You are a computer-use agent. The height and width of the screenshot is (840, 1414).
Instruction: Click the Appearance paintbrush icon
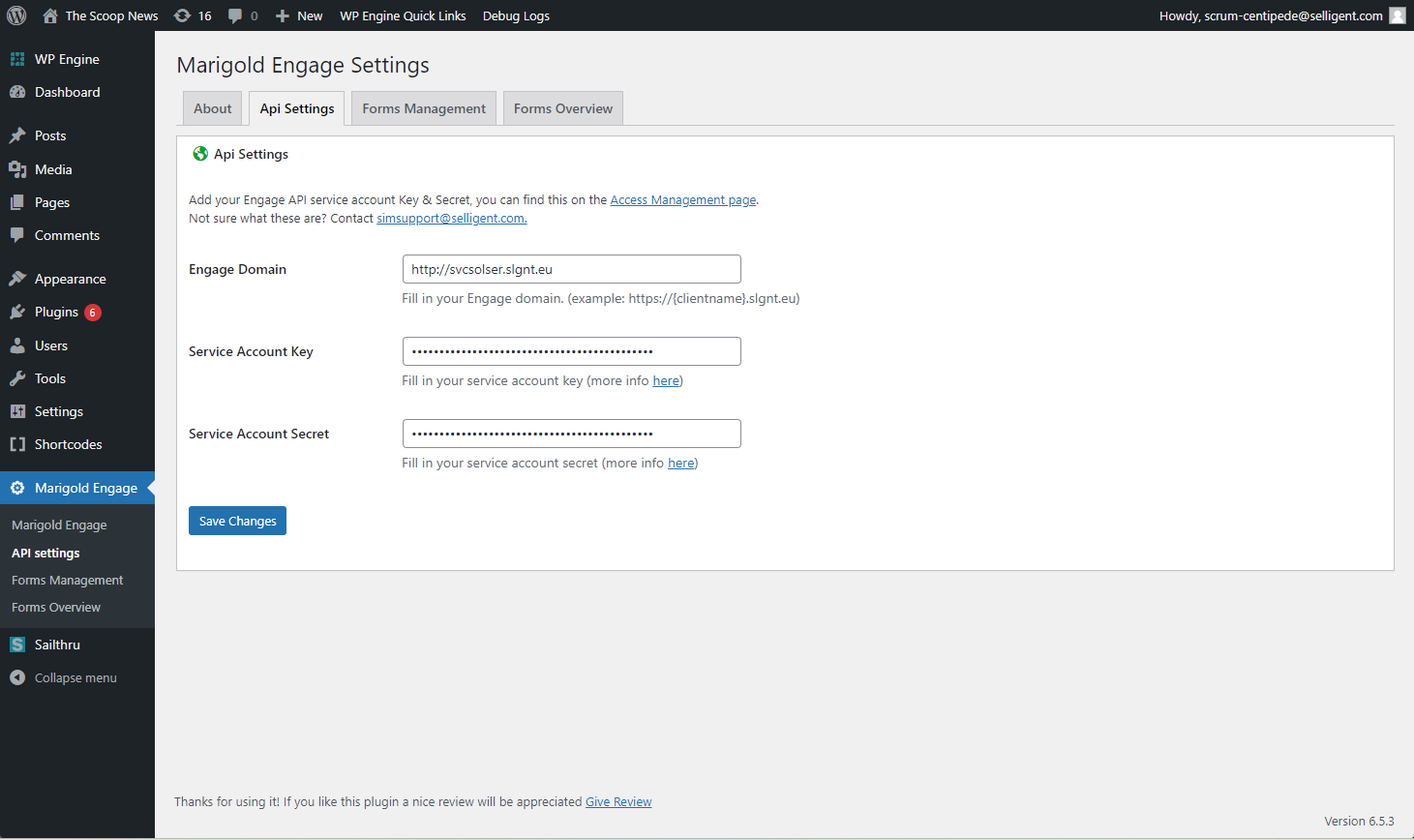coord(17,279)
